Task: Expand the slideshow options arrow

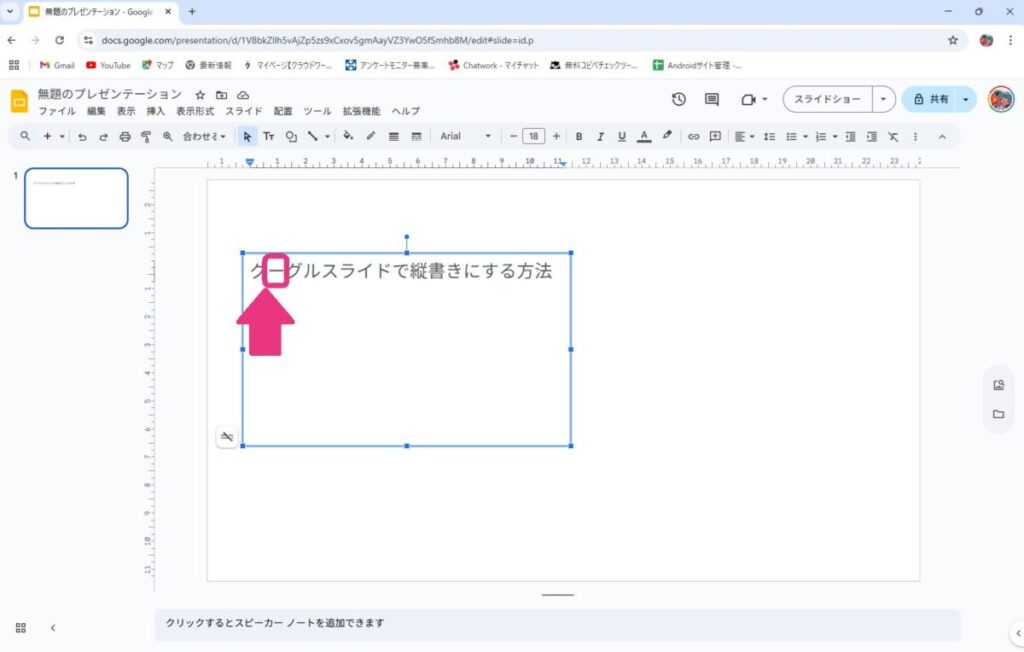Action: 884,99
